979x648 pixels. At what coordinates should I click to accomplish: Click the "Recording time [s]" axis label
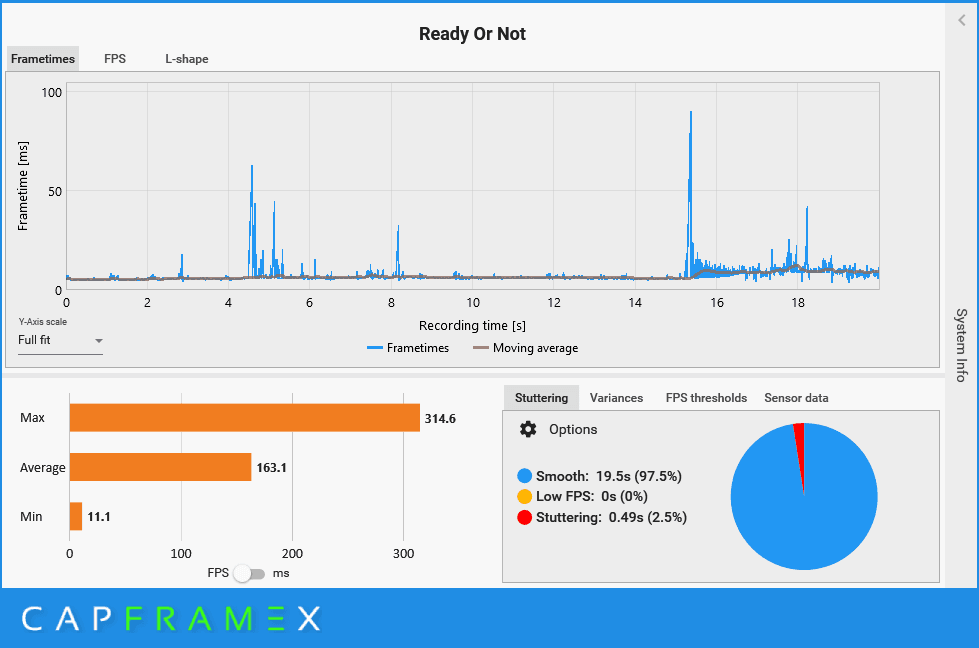(x=472, y=325)
